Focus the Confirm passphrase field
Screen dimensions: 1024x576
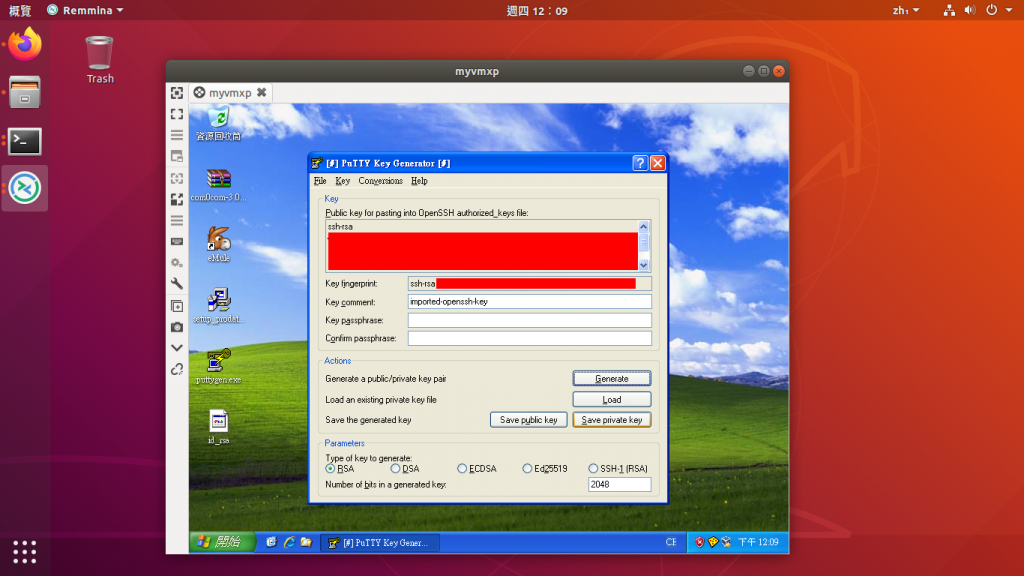tap(530, 338)
